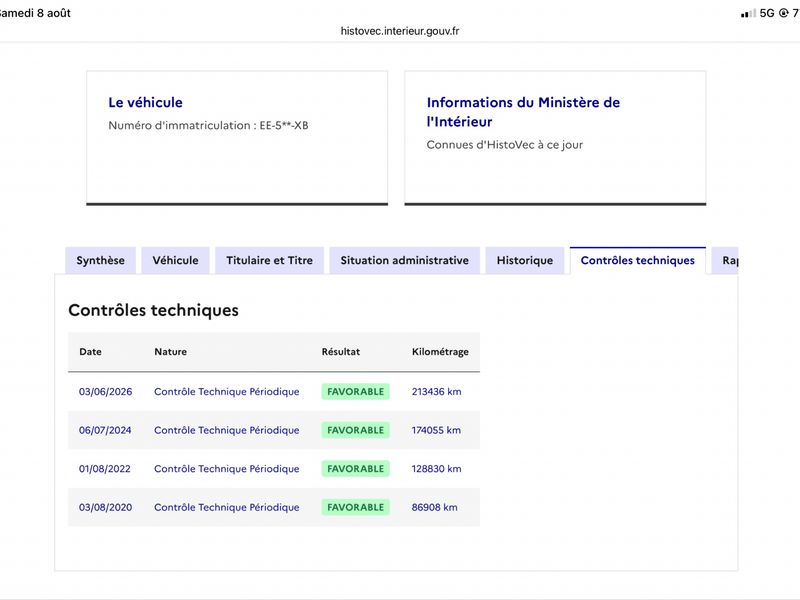Viewport: 800px width, 600px height.
Task: Select the date 03/08/2020
Action: pos(106,507)
